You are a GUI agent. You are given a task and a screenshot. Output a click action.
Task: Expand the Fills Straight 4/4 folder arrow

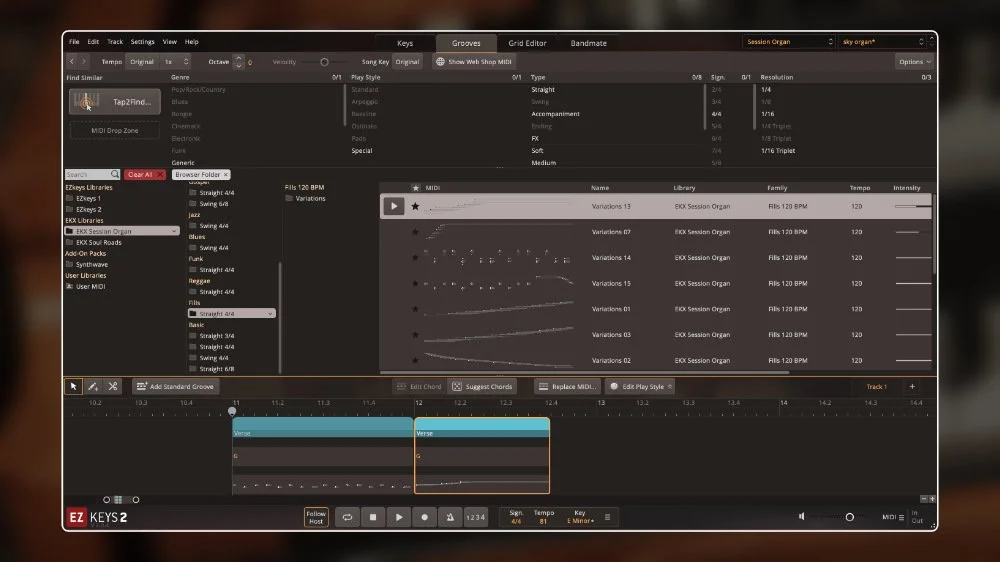point(270,313)
